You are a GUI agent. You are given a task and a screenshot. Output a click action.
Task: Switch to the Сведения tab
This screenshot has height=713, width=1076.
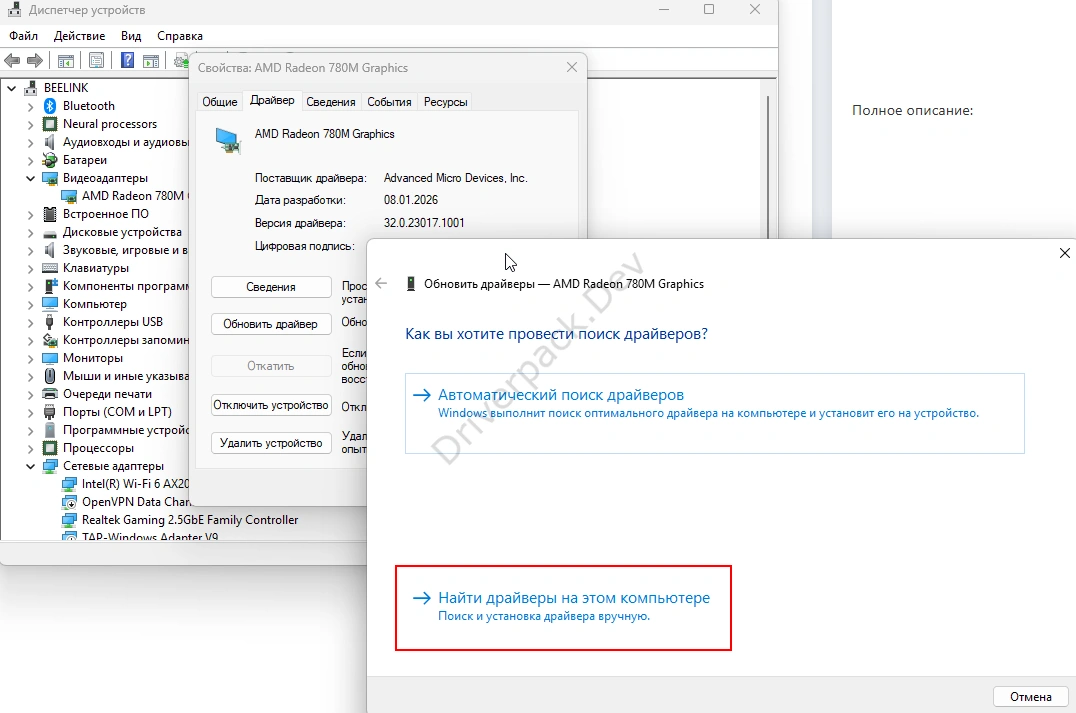coord(331,102)
